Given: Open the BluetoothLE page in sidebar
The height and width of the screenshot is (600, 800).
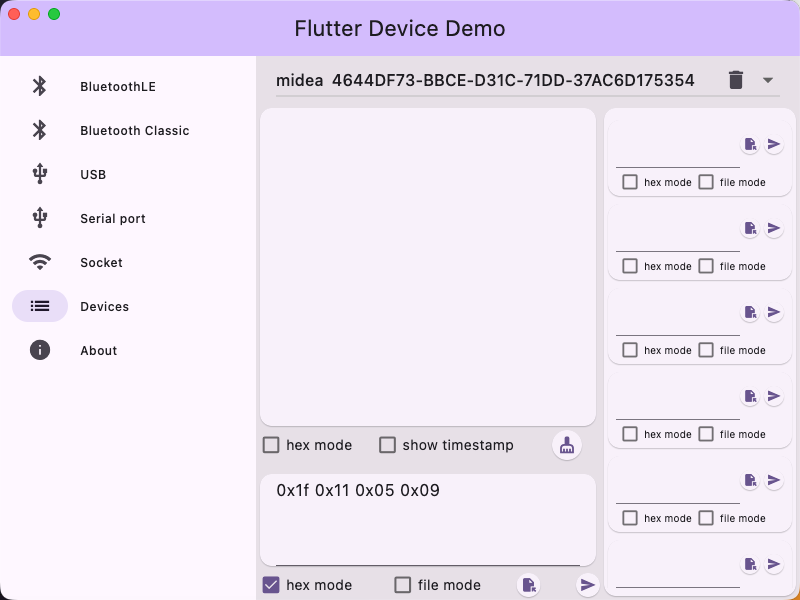Looking at the screenshot, I should tap(118, 87).
